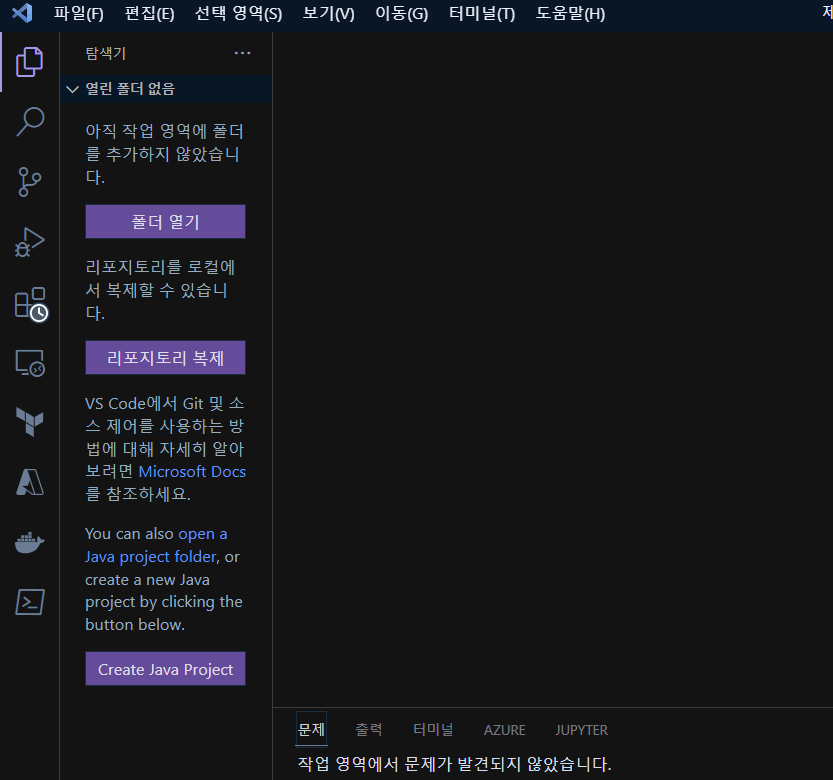Switch to the 문제 panel tab
Screen dimensions: 833x780
(311, 730)
